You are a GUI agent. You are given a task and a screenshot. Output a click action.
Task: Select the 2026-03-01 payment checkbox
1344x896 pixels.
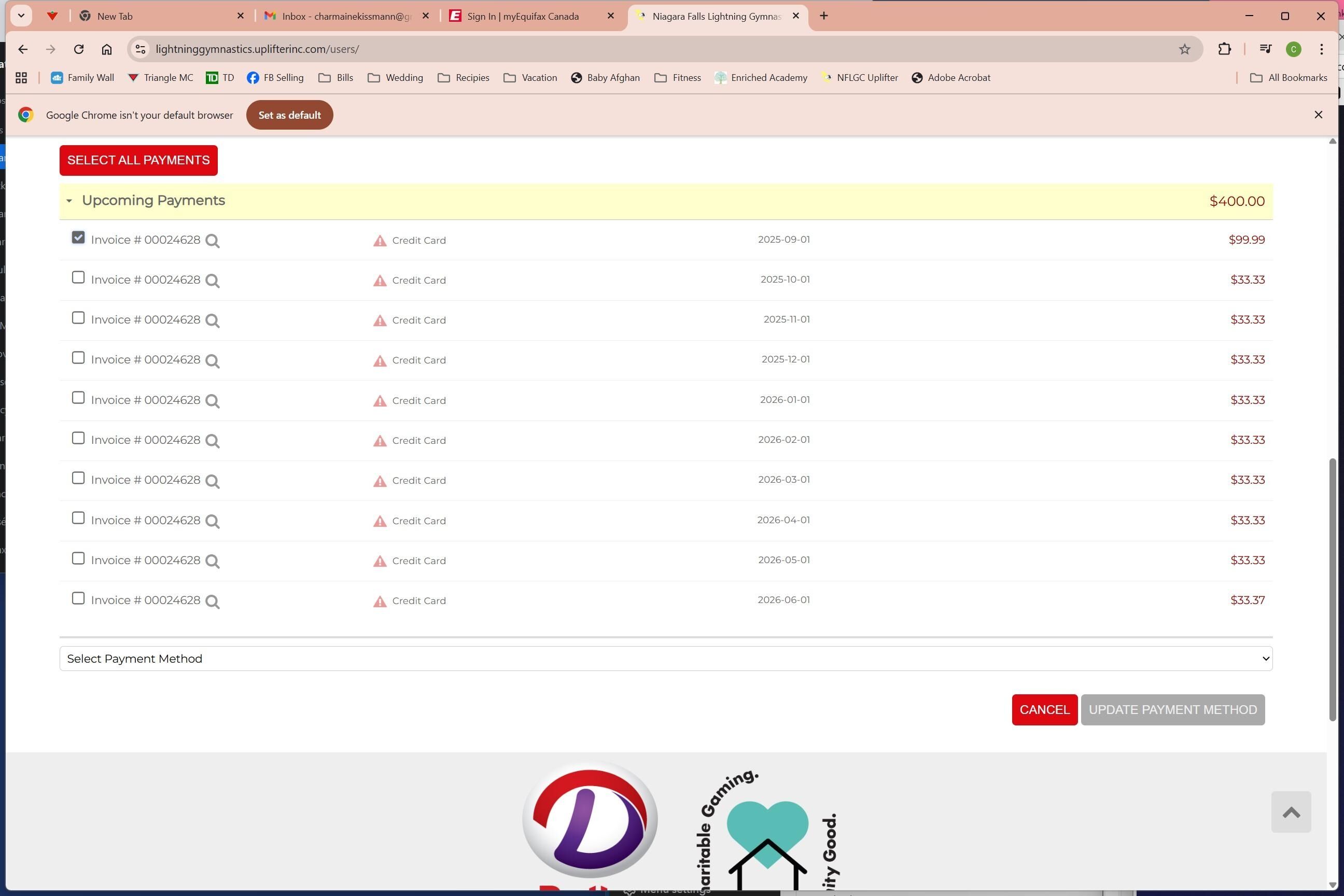[x=78, y=478]
